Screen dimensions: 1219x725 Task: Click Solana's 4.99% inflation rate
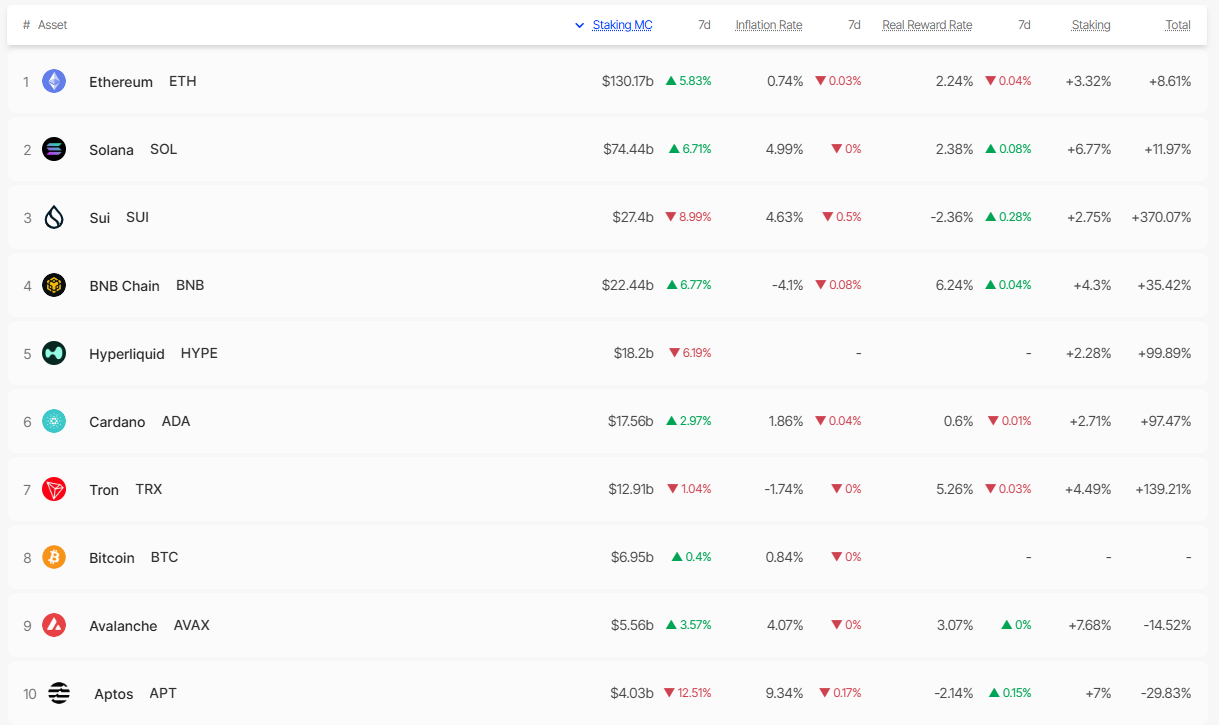tap(785, 149)
